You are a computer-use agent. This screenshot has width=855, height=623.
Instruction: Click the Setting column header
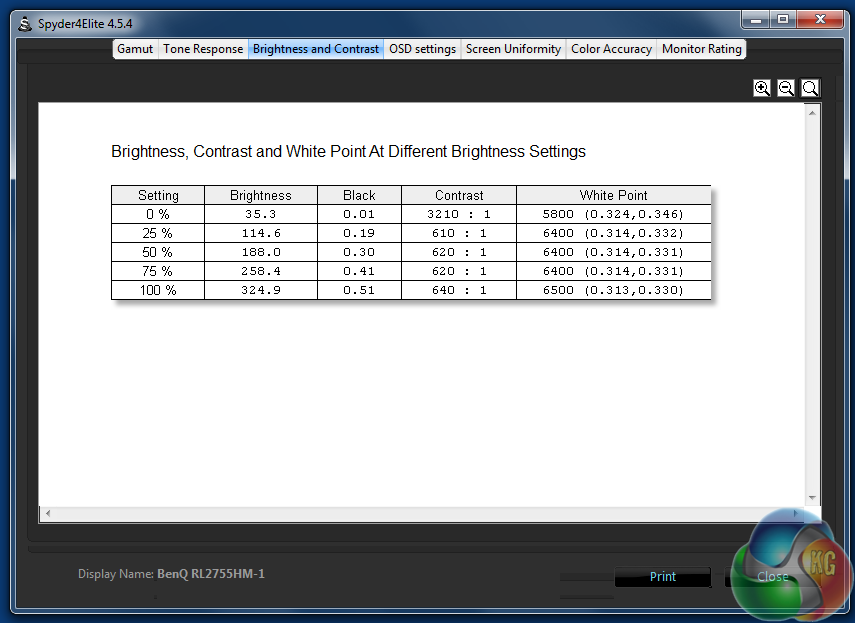158,195
